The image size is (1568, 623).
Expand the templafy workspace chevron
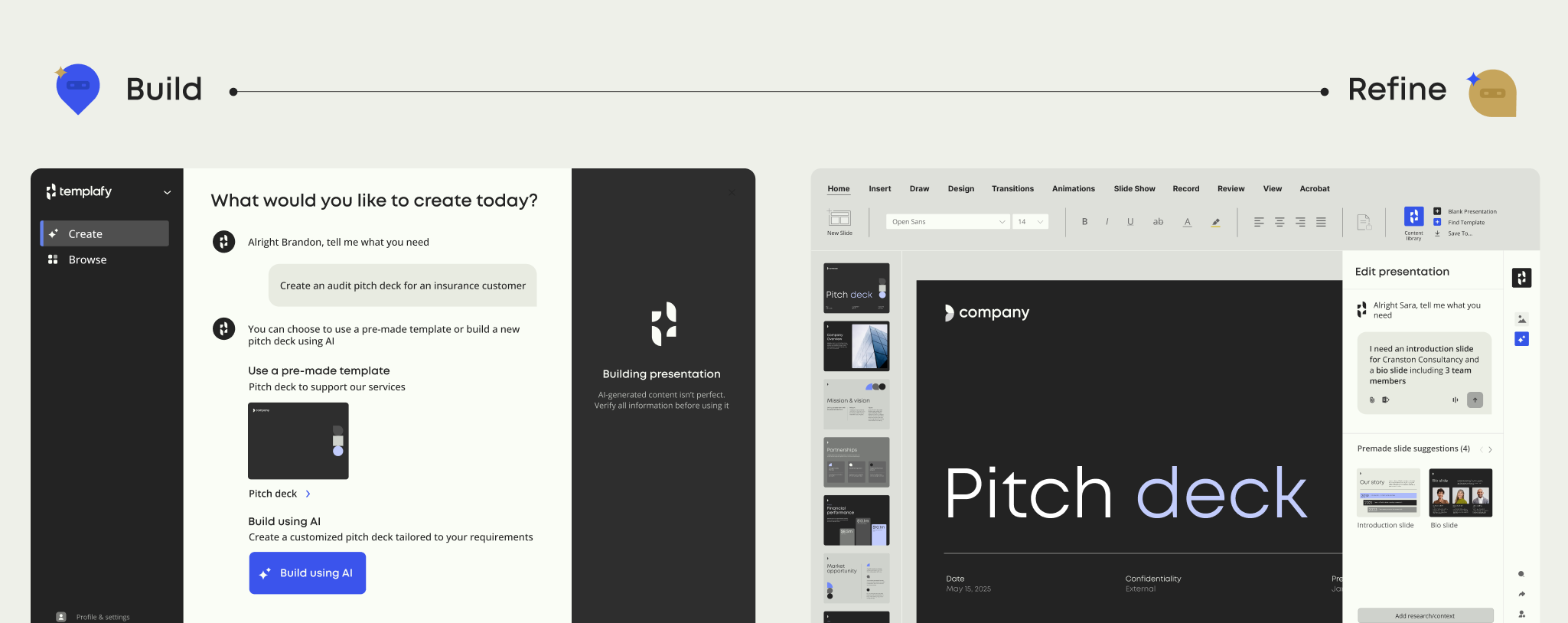tap(167, 192)
